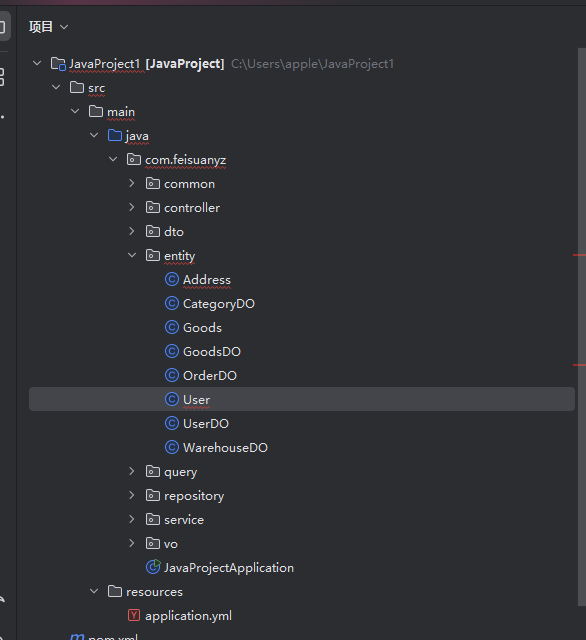
Task: Select the repository package label
Action: [x=194, y=496]
